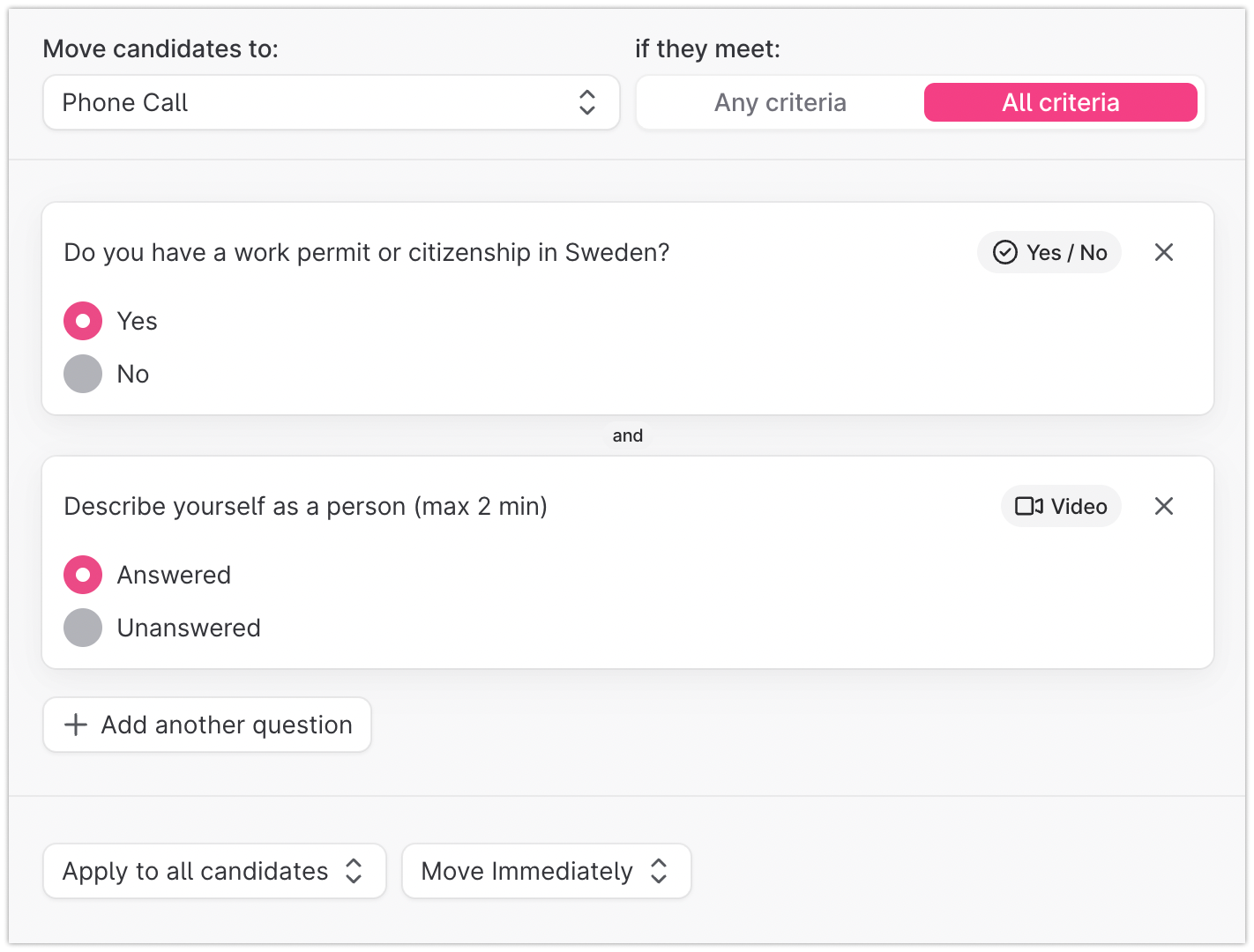1254x952 pixels.
Task: Click the work permit question text
Action: pos(367,252)
